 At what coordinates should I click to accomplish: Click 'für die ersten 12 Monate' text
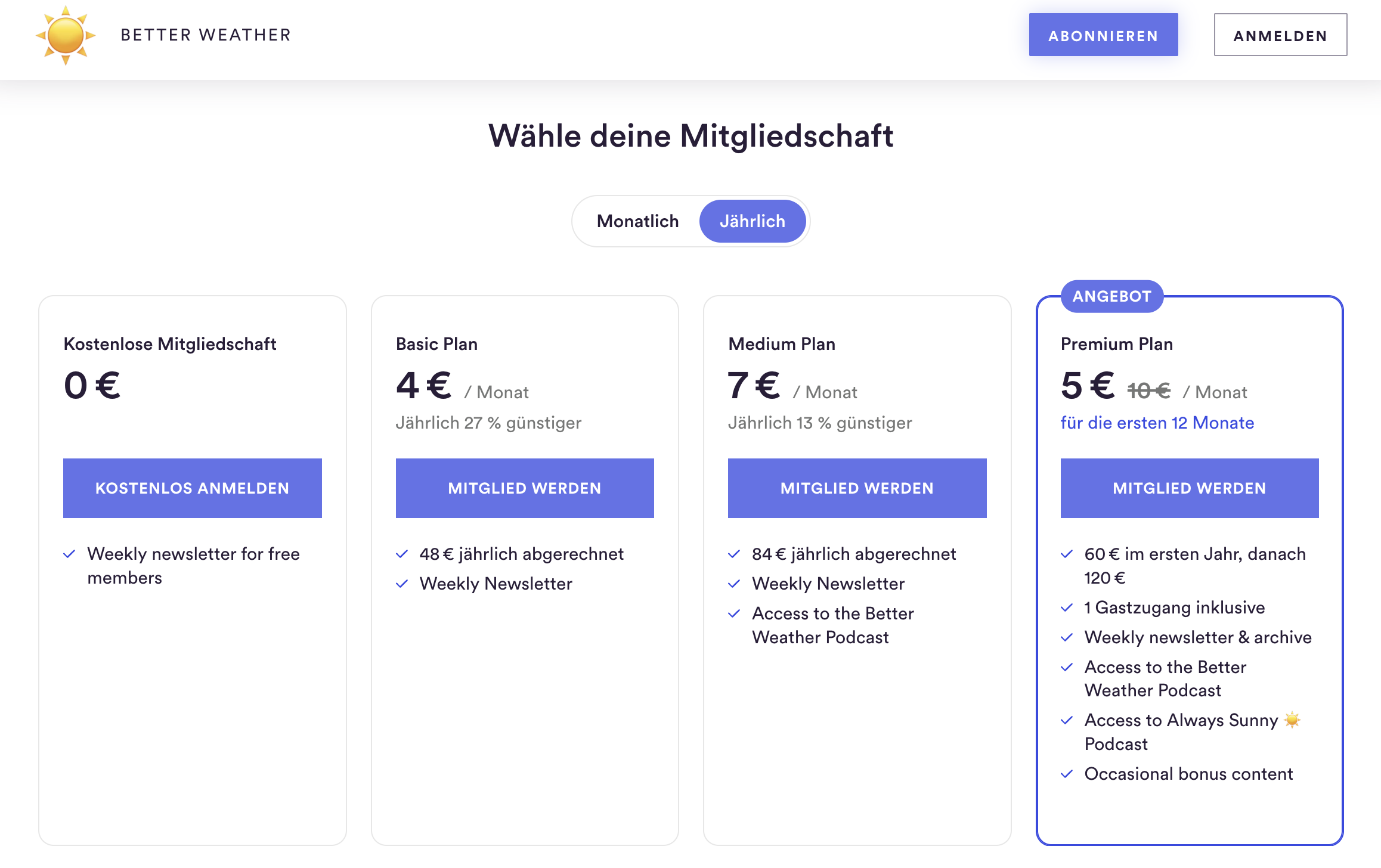1157,423
